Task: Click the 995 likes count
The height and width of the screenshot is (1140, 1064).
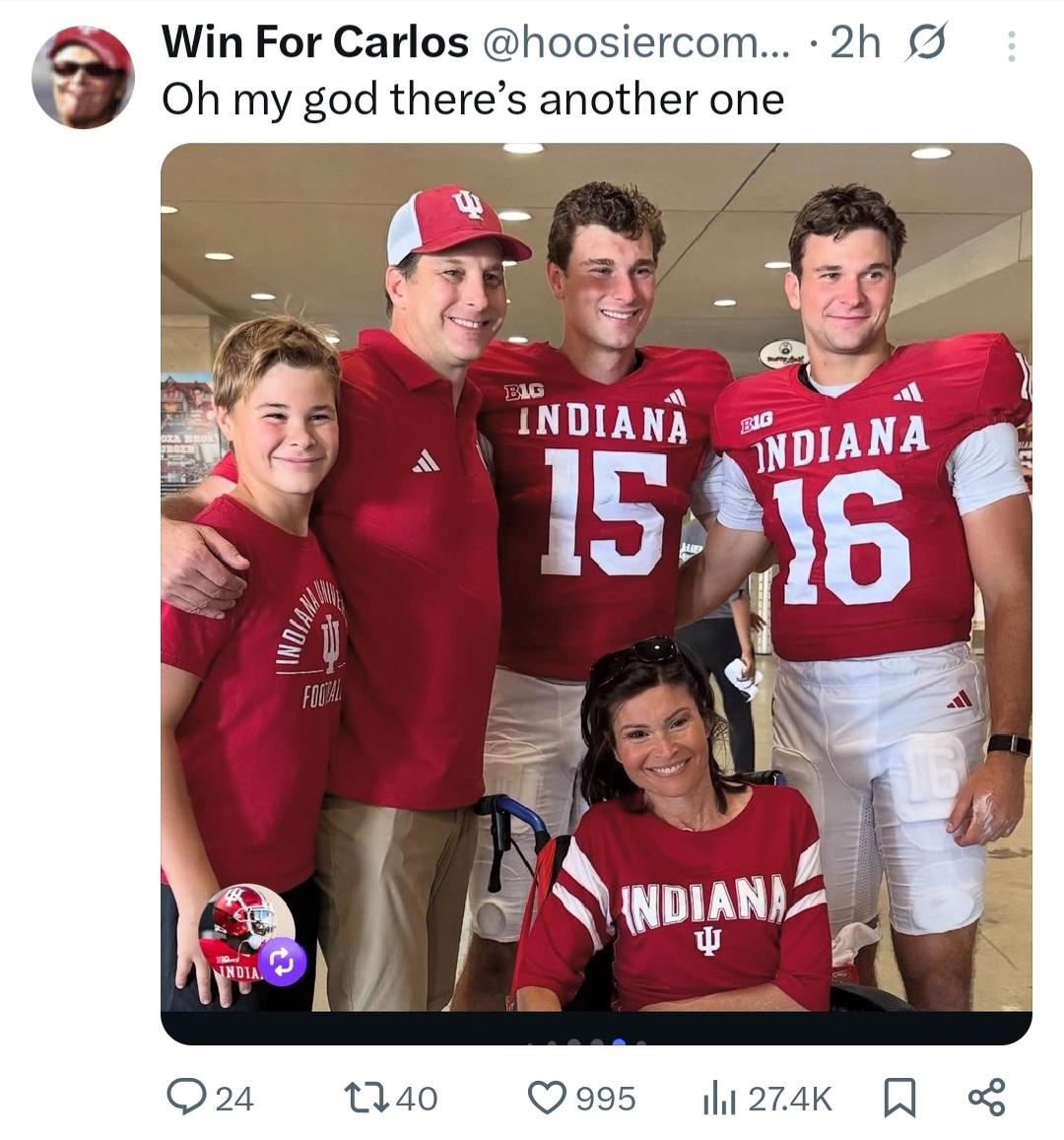Action: click(x=606, y=1098)
